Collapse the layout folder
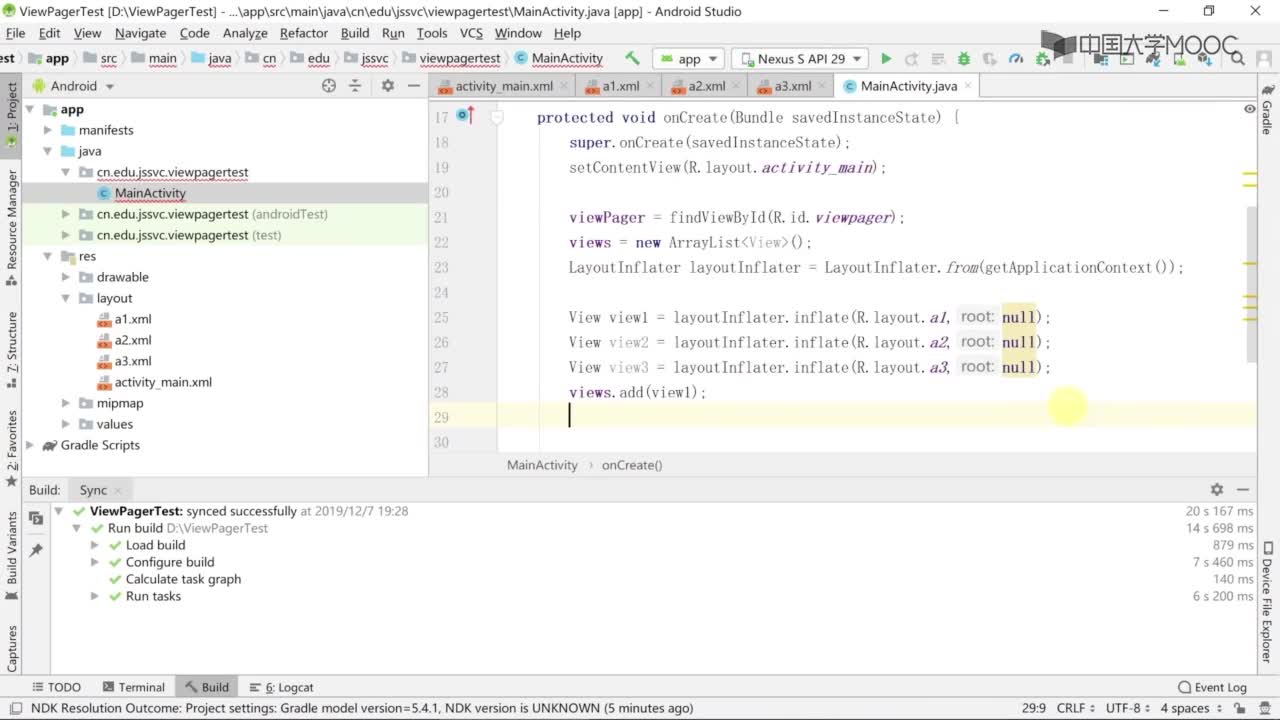This screenshot has height=720, width=1280. point(66,298)
